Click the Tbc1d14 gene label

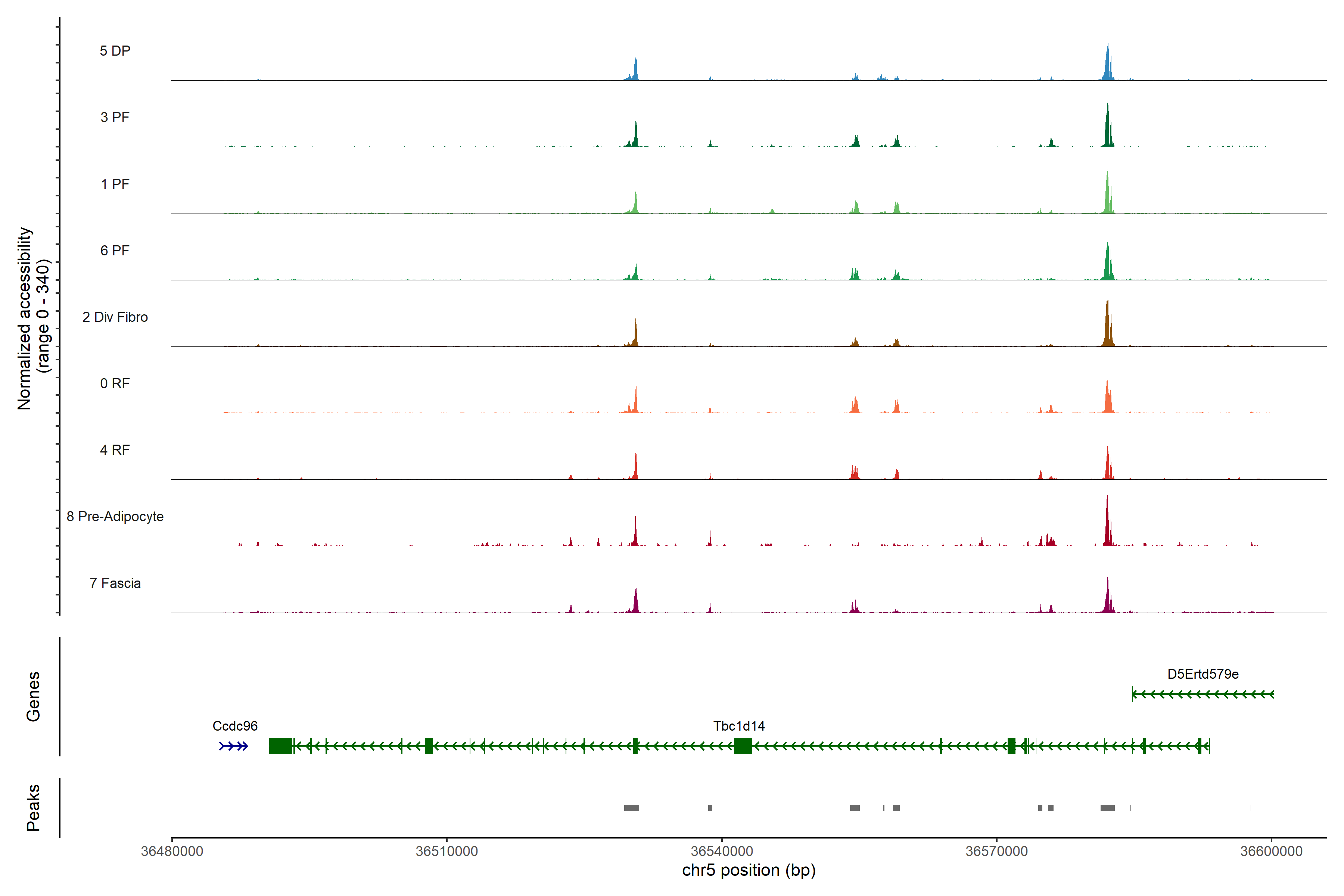(x=739, y=726)
